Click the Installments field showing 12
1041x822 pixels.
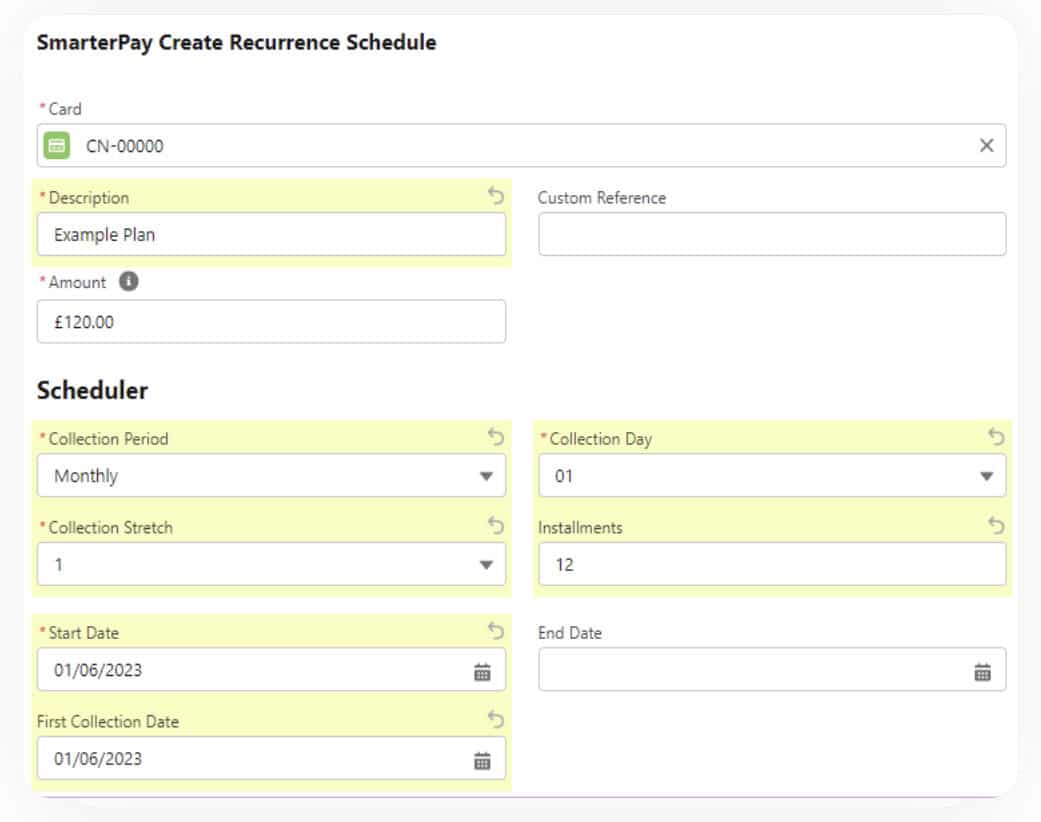click(x=771, y=565)
